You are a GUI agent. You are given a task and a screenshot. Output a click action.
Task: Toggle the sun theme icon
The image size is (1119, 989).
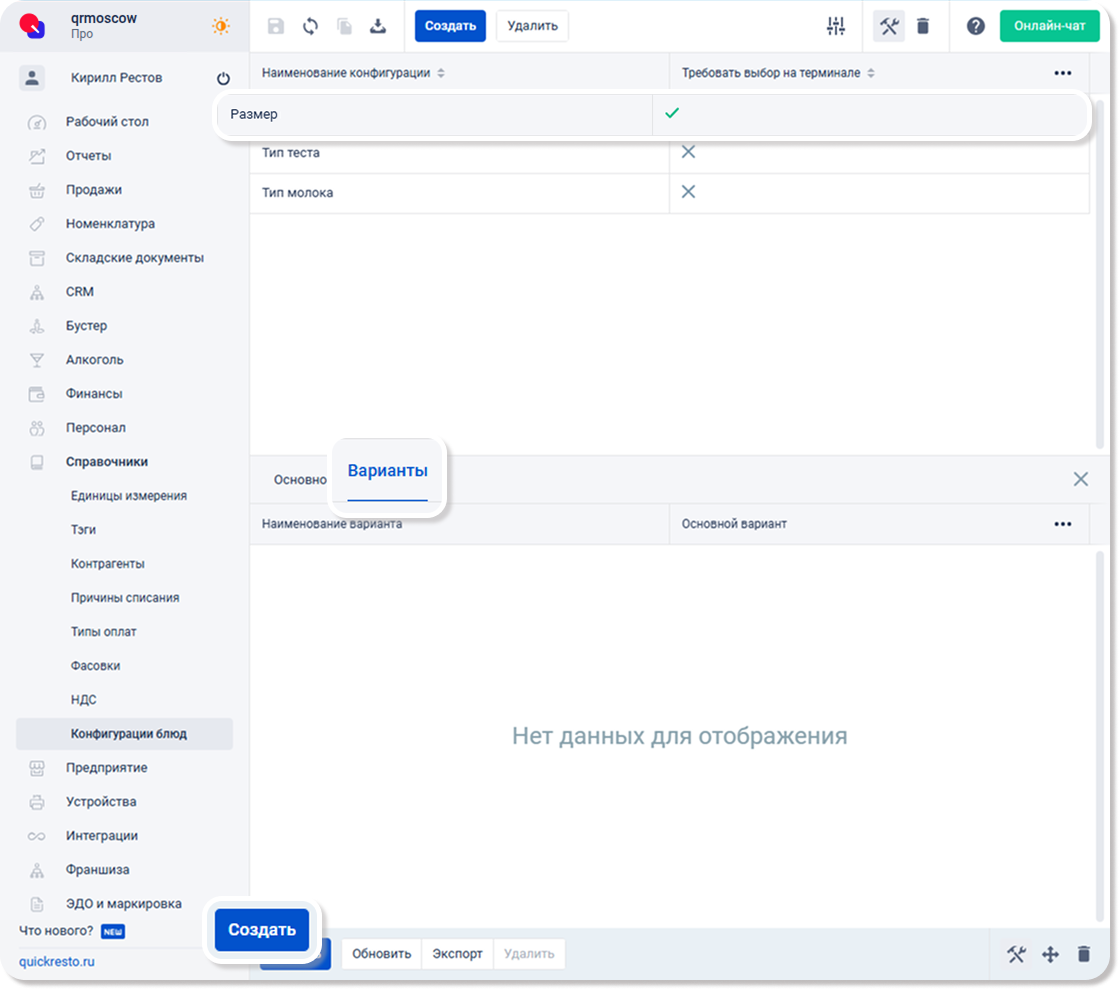point(221,26)
